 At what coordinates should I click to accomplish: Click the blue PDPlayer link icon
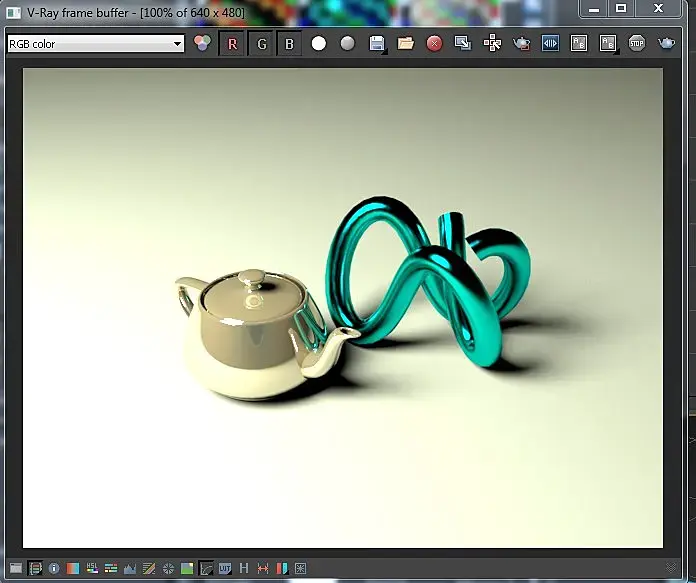click(x=550, y=44)
